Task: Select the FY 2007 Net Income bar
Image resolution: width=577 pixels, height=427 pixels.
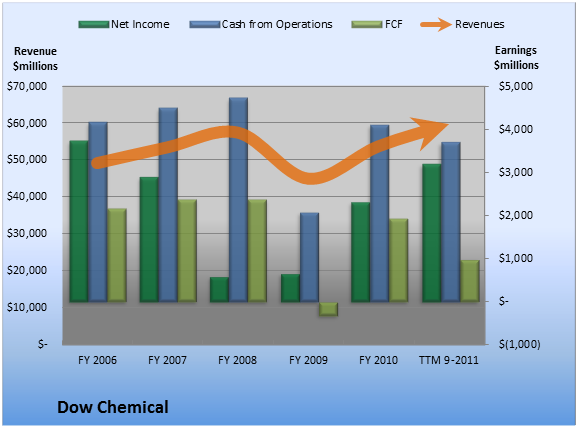Action: pyautogui.click(x=149, y=240)
